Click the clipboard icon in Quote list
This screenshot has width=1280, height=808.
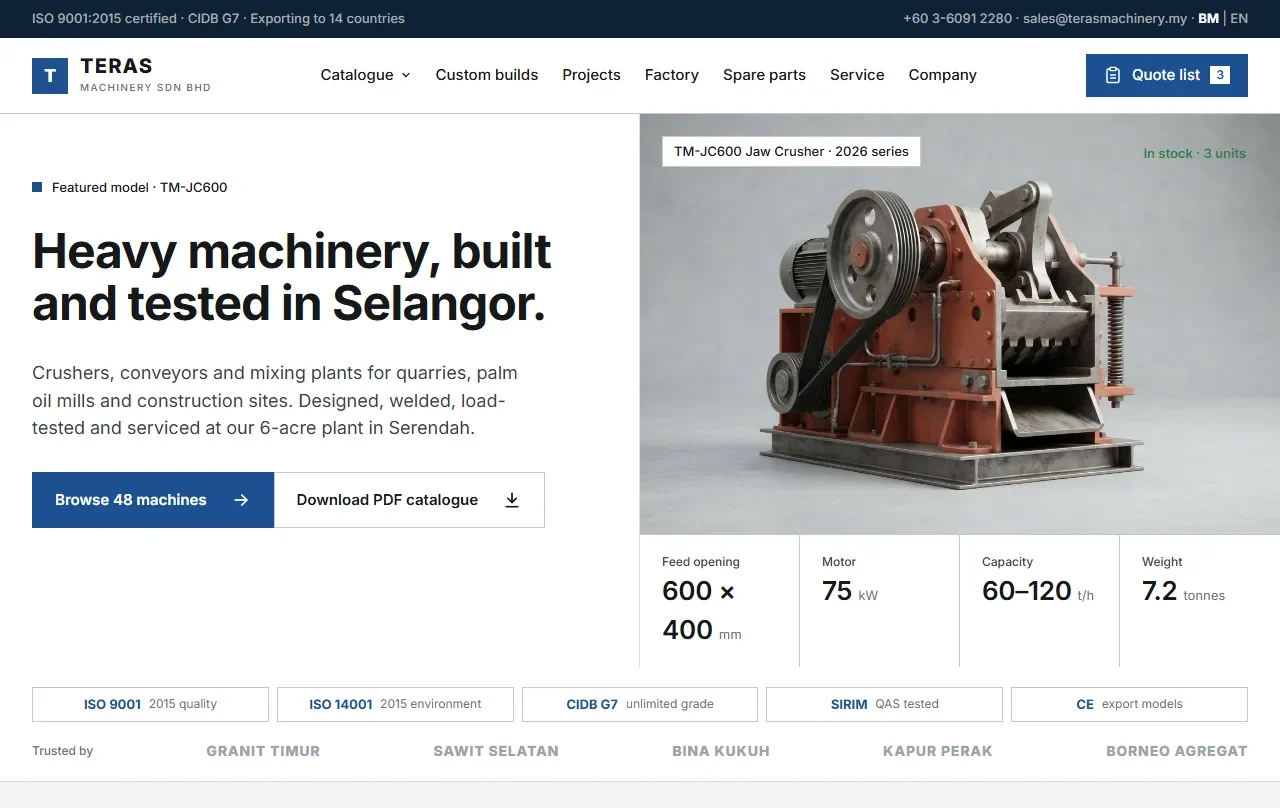tap(1112, 75)
